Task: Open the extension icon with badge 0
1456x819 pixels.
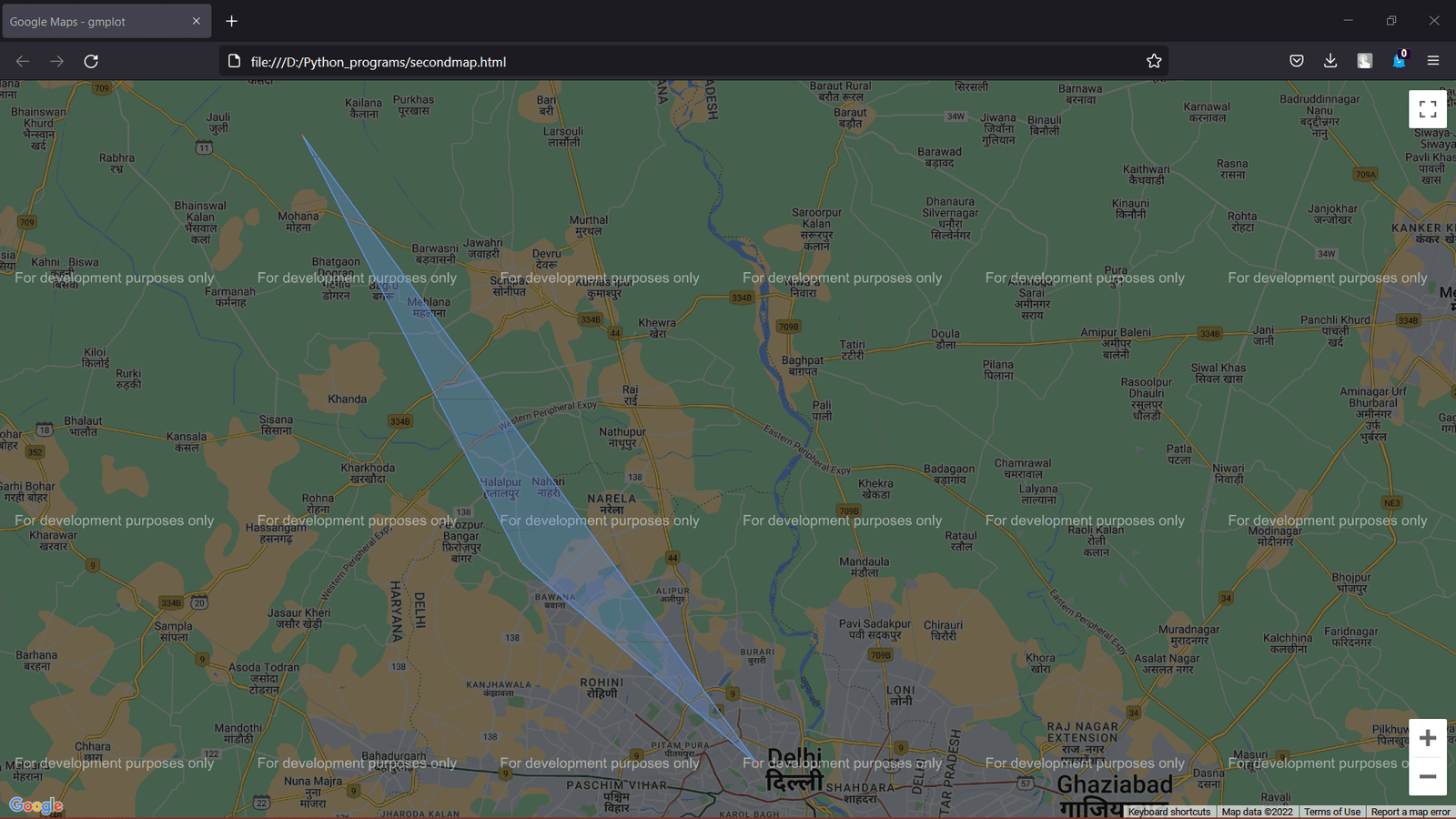Action: click(1400, 61)
